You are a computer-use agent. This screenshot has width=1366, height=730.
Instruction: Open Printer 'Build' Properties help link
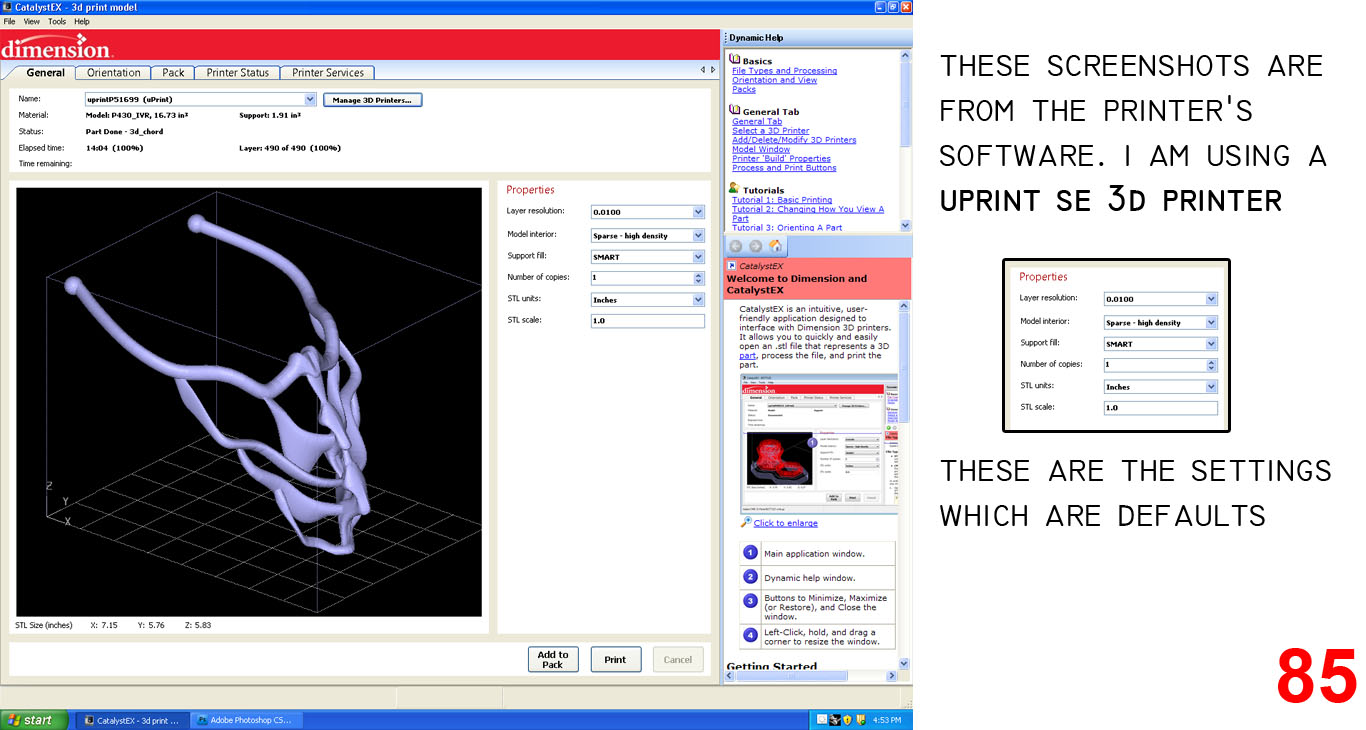(781, 158)
